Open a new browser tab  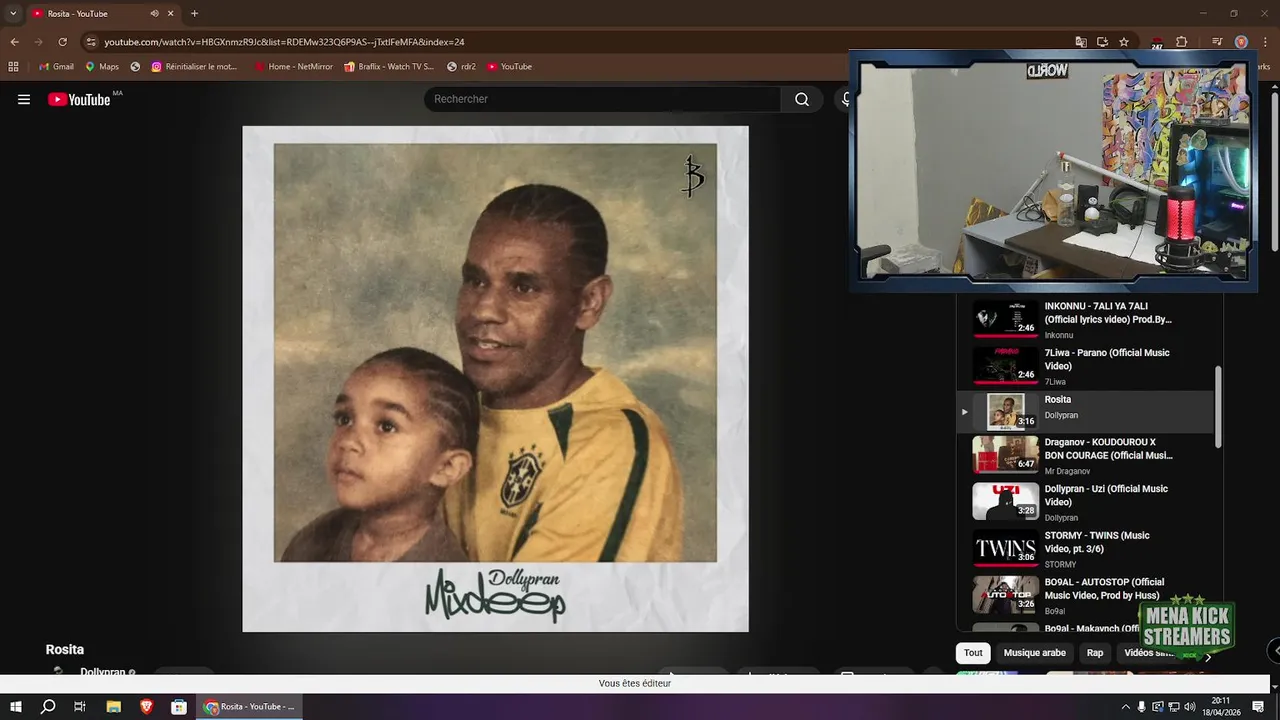click(x=194, y=14)
